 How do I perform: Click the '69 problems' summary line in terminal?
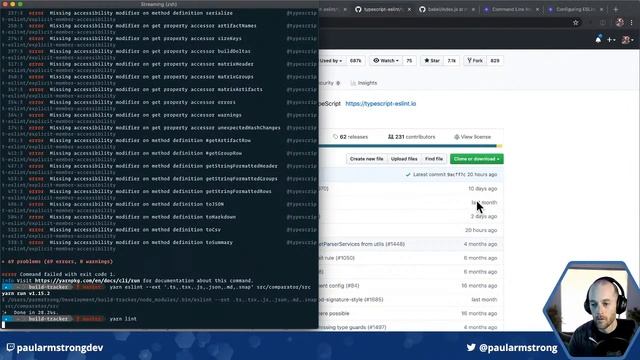[x=57, y=261]
